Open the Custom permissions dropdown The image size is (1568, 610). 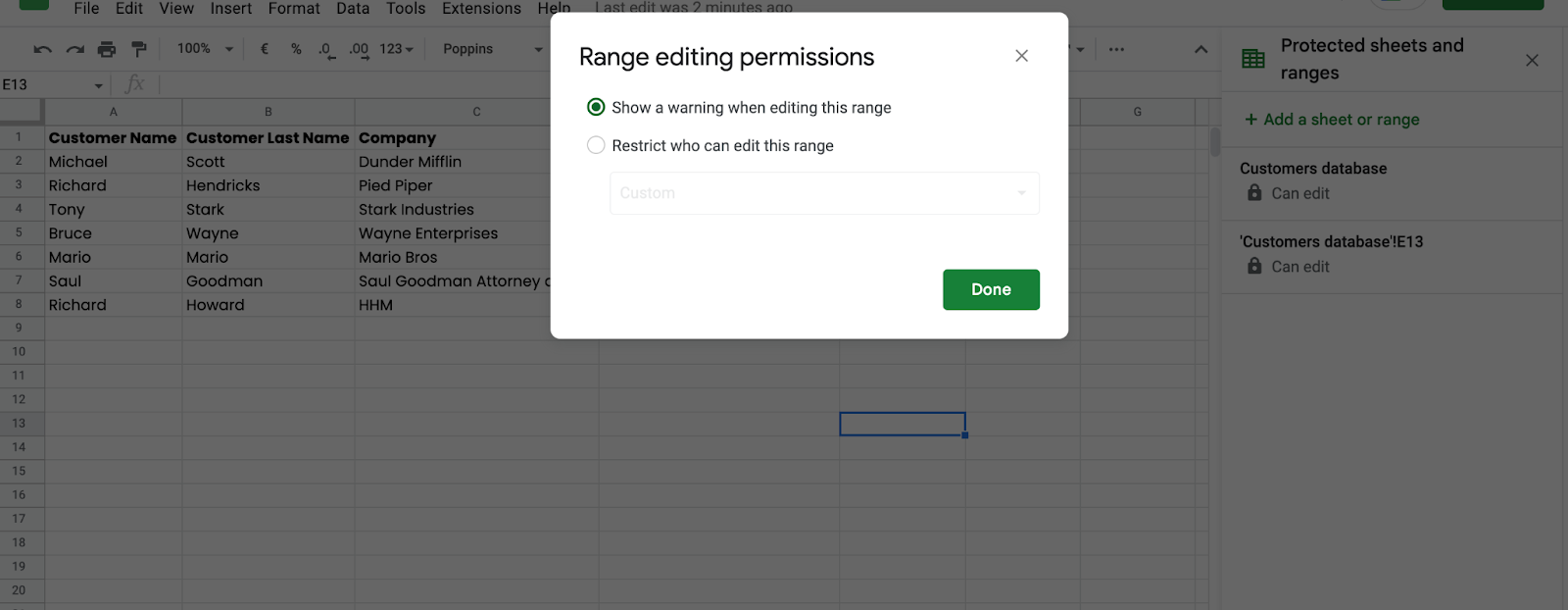click(824, 193)
